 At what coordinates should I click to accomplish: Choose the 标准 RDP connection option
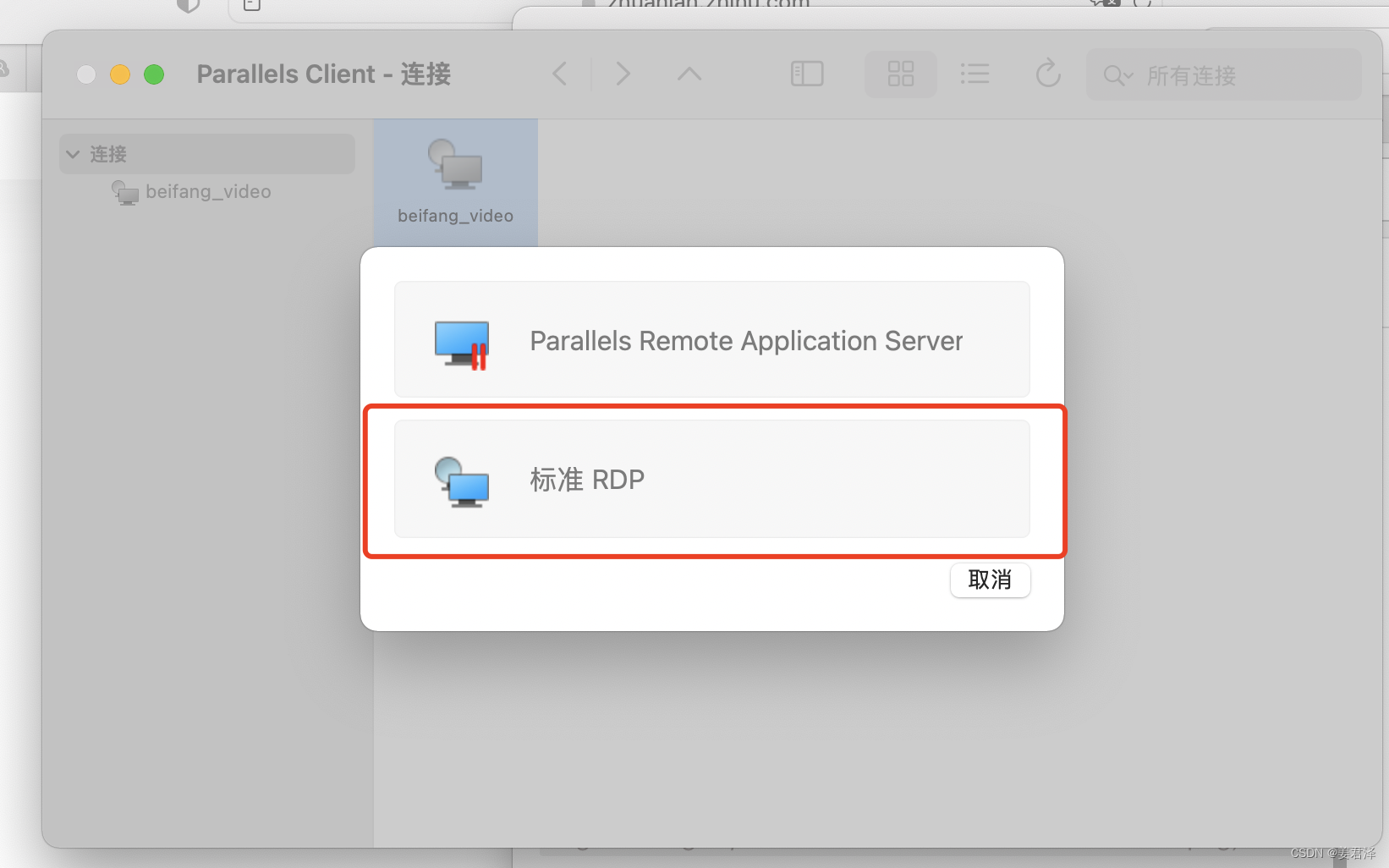(711, 479)
